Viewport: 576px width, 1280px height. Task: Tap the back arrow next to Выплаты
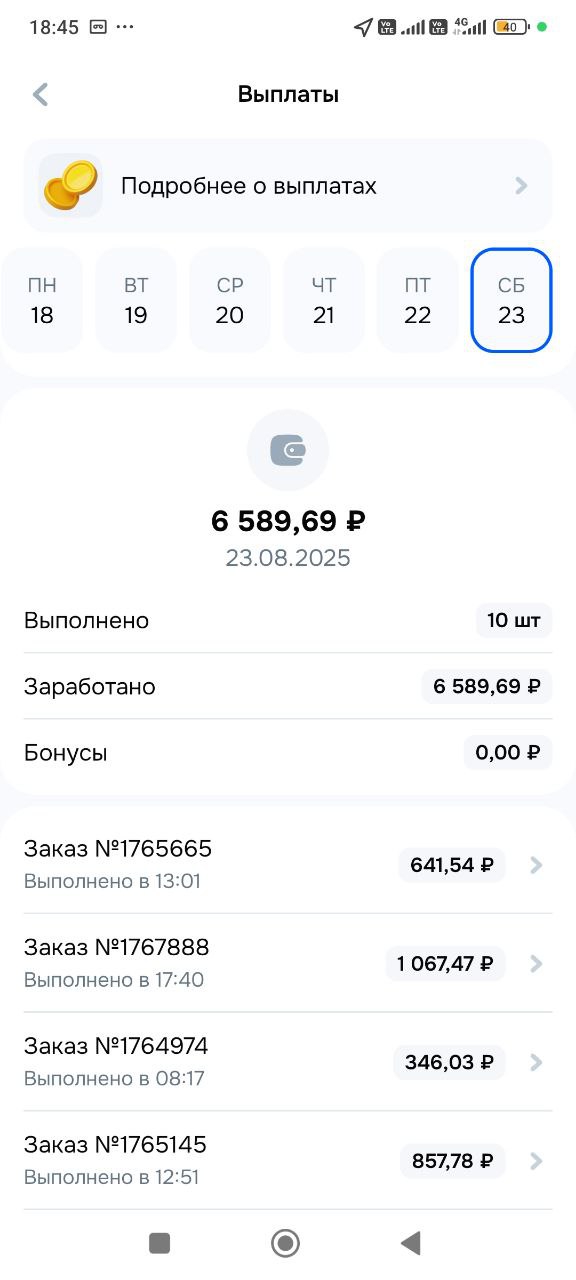(40, 95)
